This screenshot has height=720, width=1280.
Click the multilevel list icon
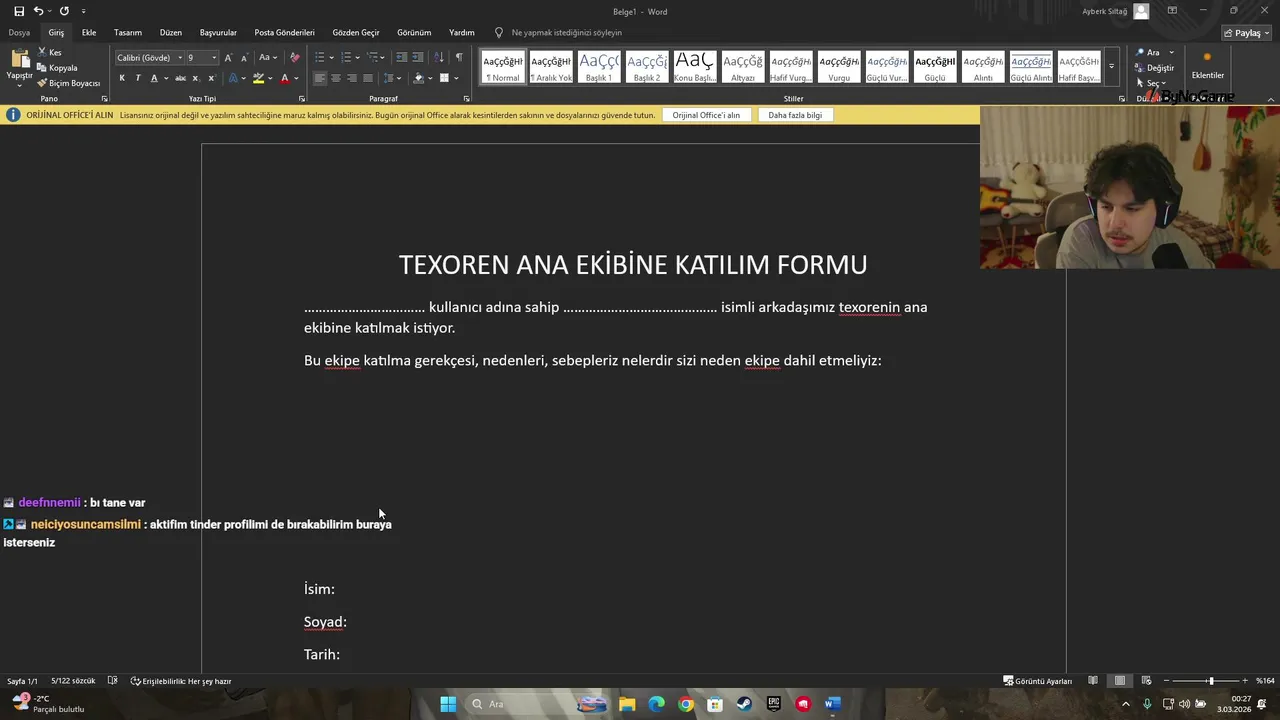372,58
